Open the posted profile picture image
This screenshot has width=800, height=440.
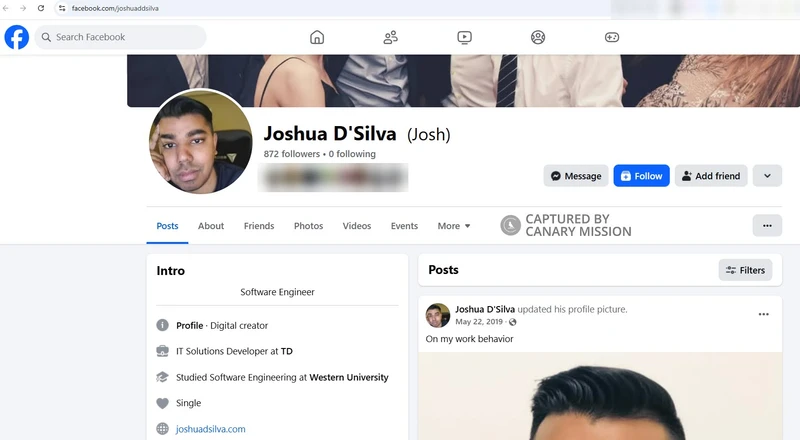click(x=600, y=396)
